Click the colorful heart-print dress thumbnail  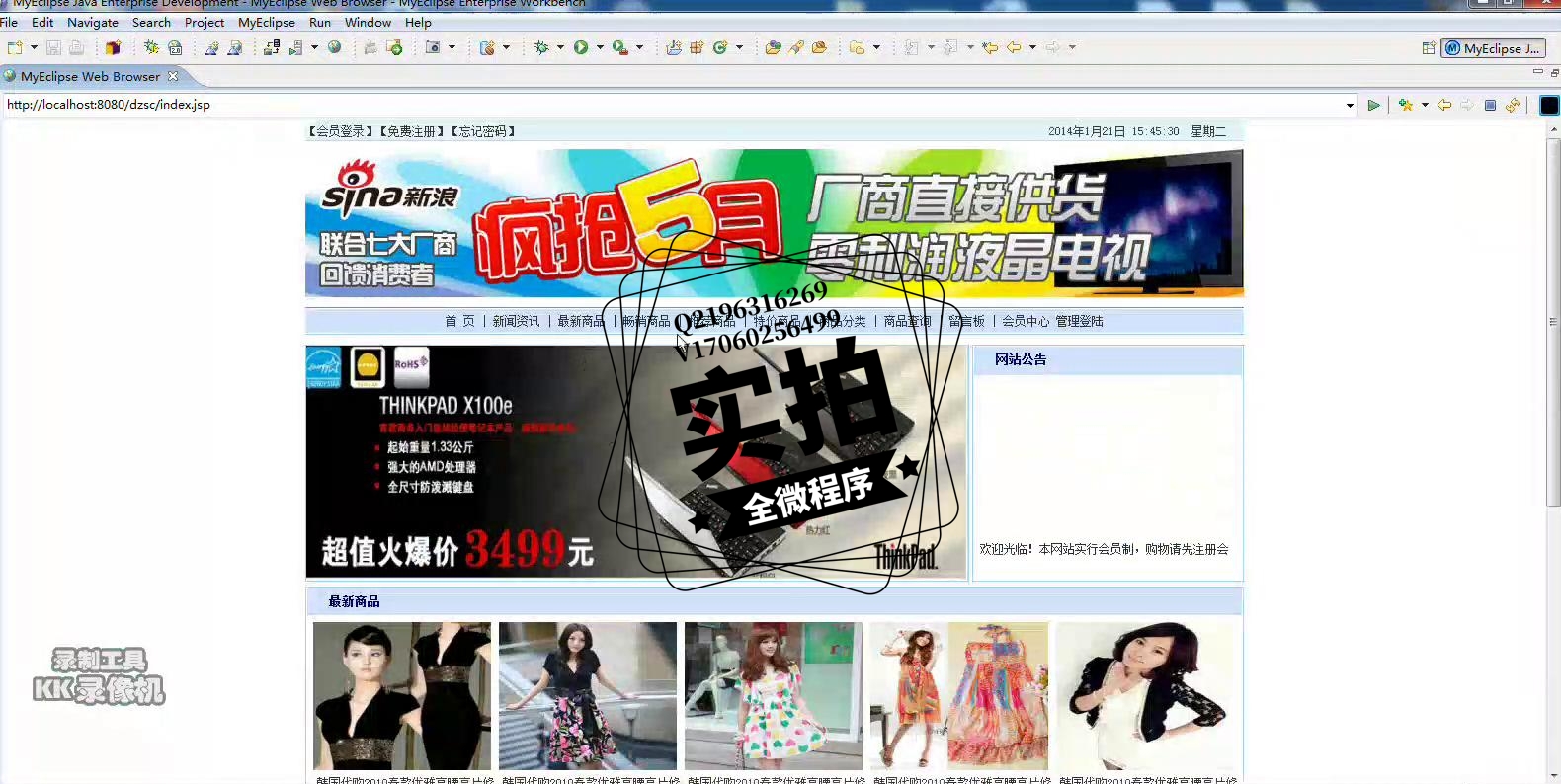coord(774,696)
